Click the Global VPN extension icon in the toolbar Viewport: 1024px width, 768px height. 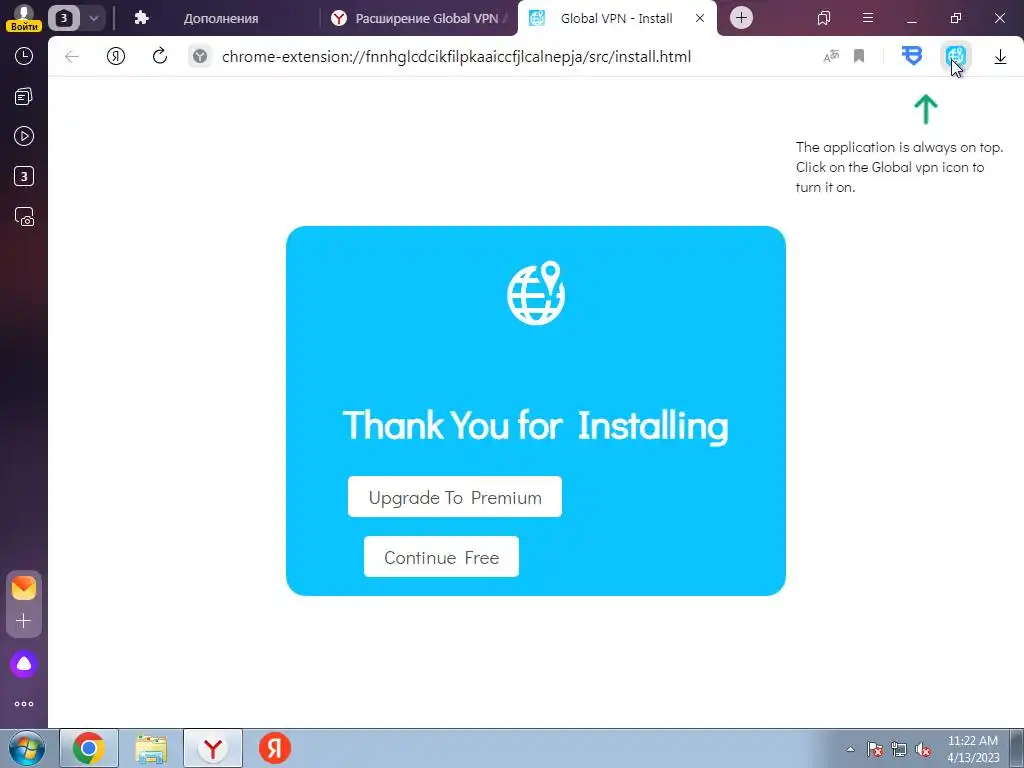(x=955, y=56)
